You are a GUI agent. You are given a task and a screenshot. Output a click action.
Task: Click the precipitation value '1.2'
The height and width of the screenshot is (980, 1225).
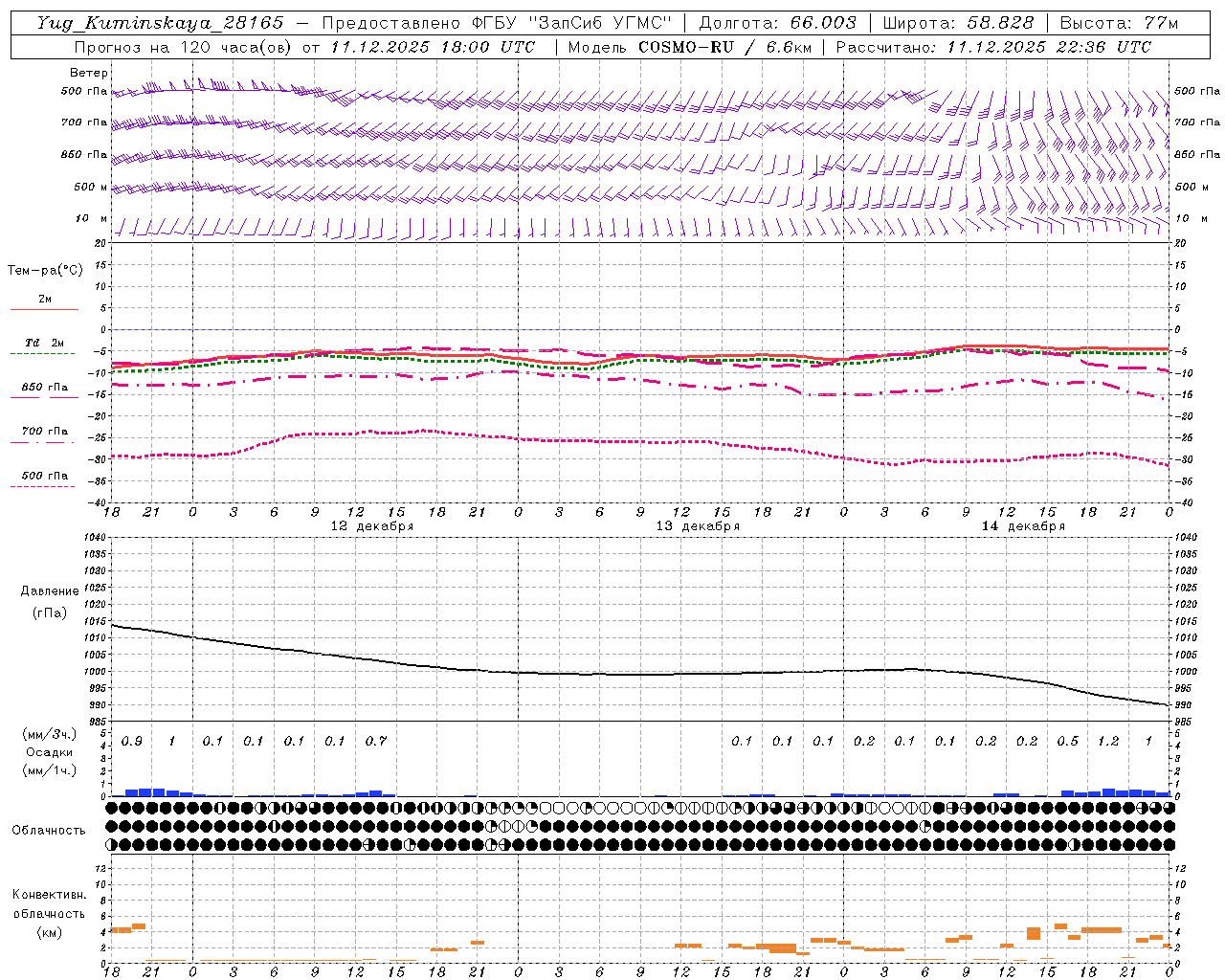coord(1108,742)
